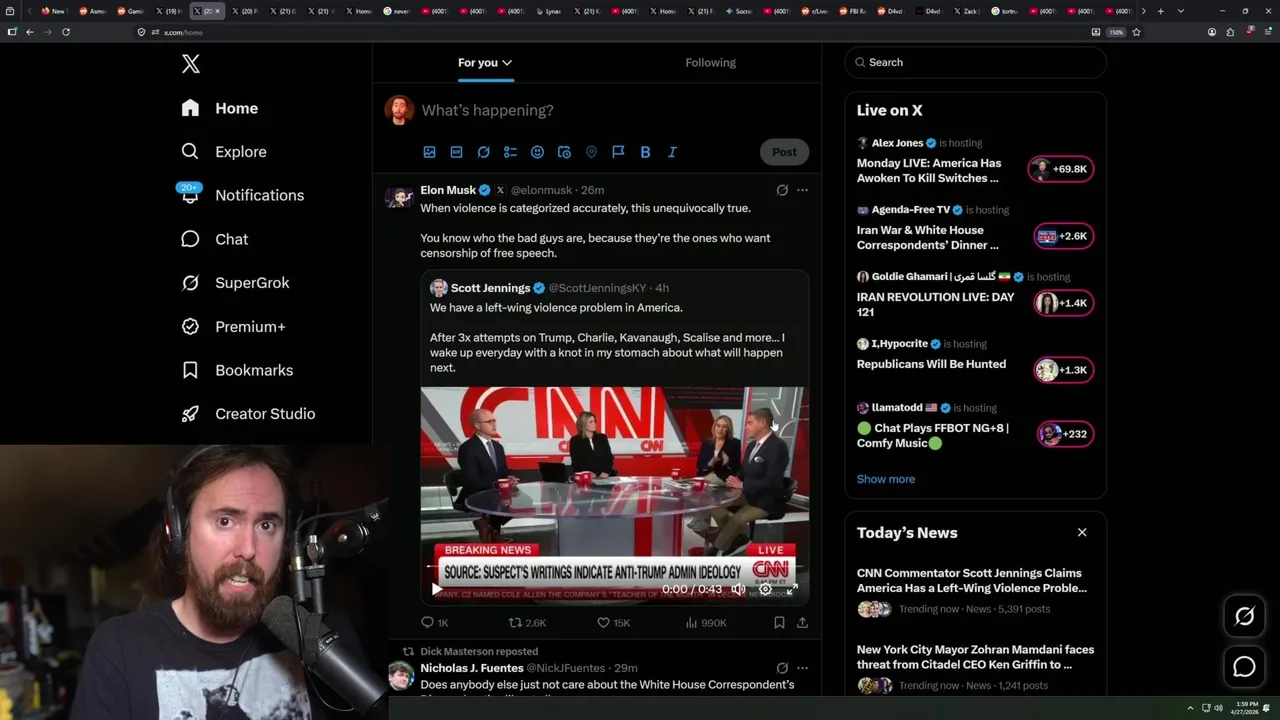The height and width of the screenshot is (720, 1280).
Task: Click the Search field on X
Action: [x=975, y=62]
